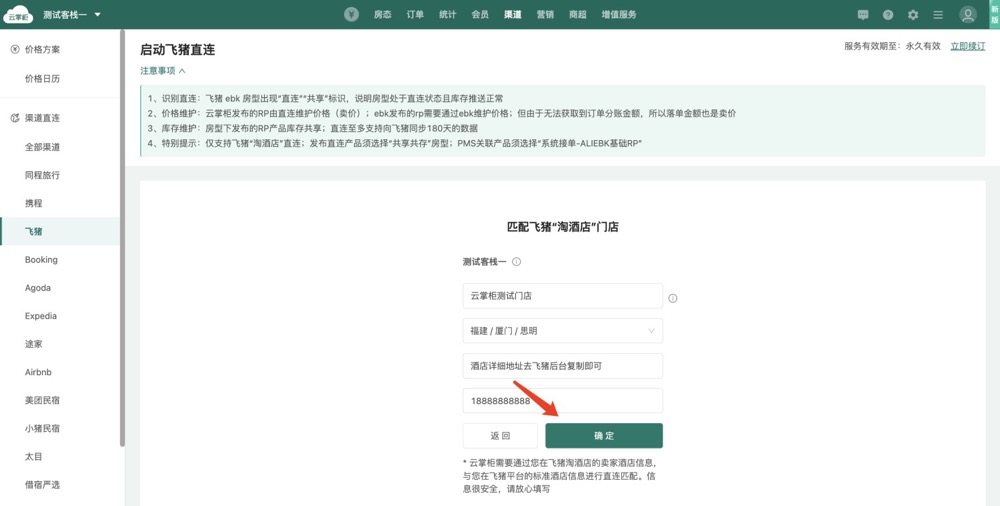
Task: Open the help question mark icon
Action: point(888,15)
